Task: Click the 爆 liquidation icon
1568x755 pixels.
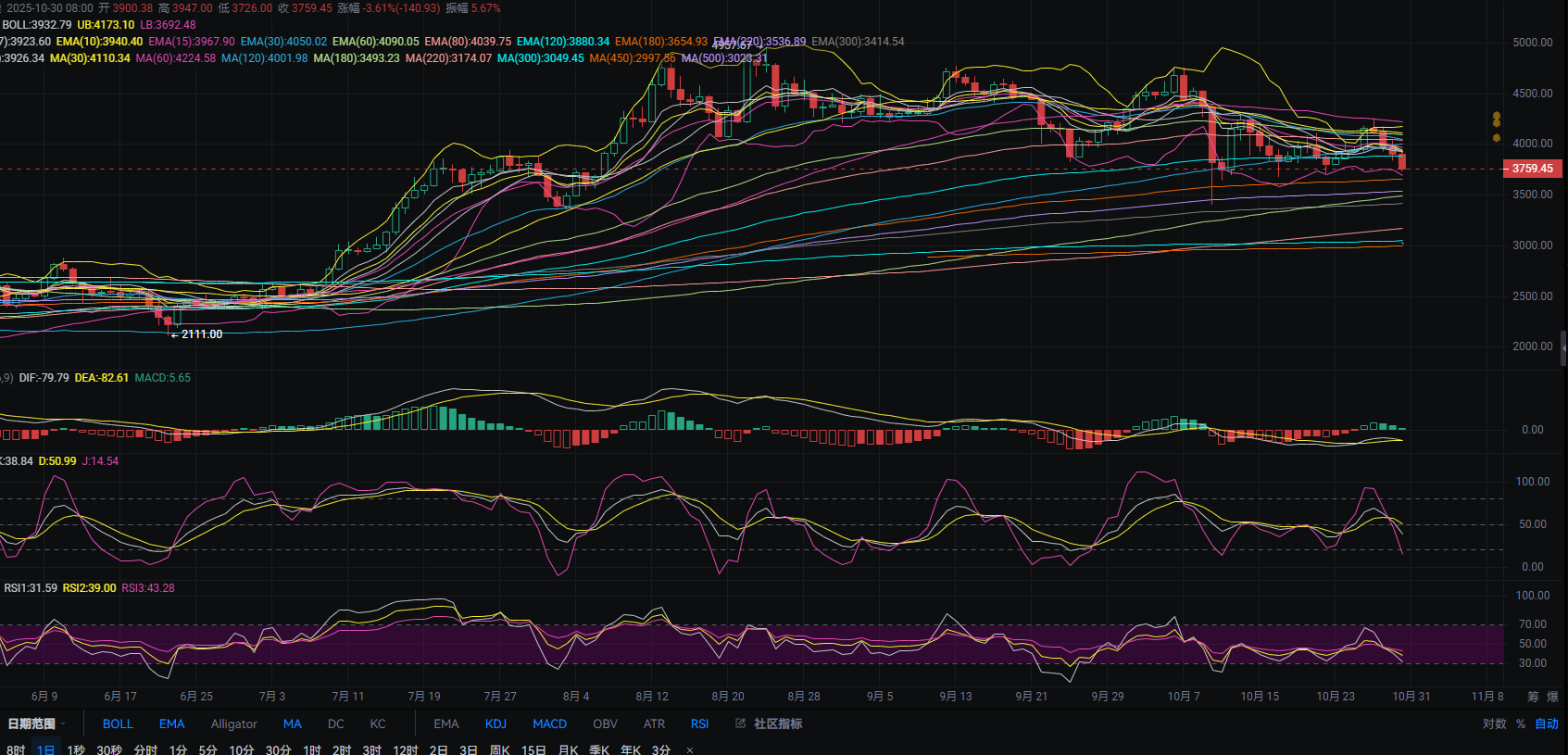Action: click(1552, 697)
